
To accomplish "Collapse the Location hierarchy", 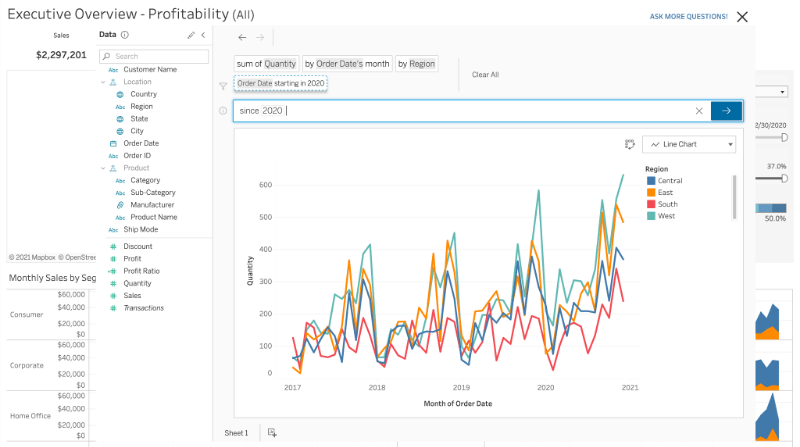I will (103, 82).
